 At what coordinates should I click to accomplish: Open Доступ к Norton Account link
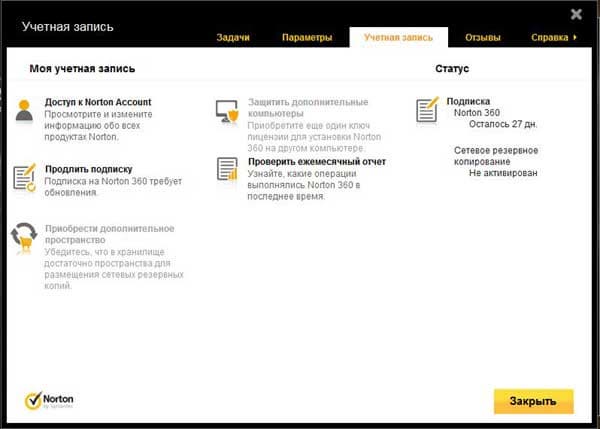[98, 102]
